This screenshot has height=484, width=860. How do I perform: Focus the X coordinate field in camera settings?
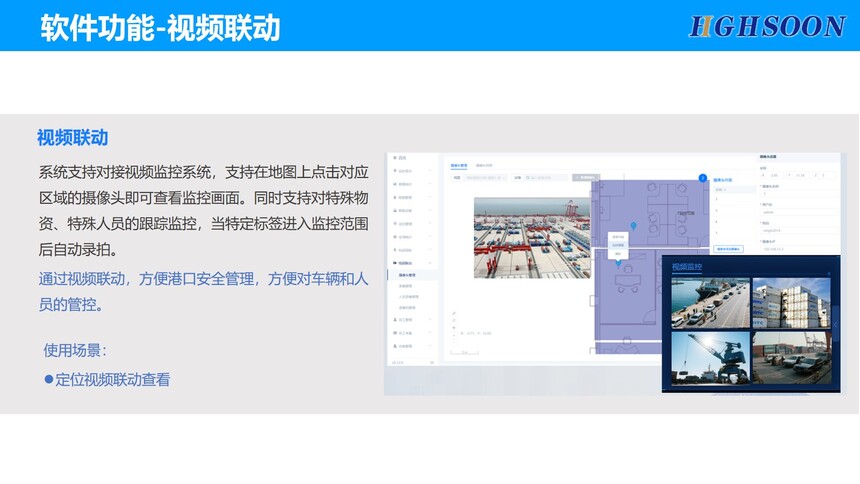click(x=772, y=175)
